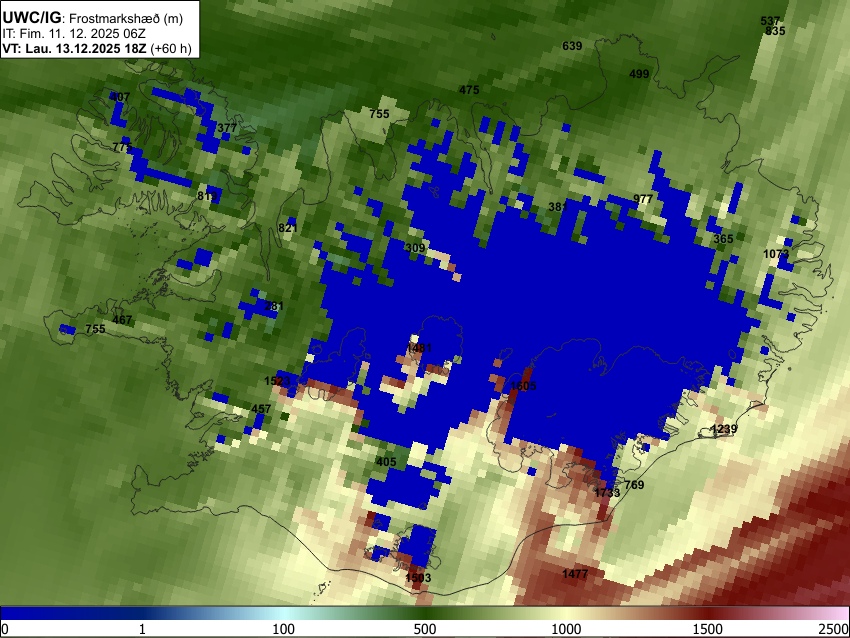Click the 309 value label
Image resolution: width=850 pixels, height=638 pixels.
[x=415, y=248]
